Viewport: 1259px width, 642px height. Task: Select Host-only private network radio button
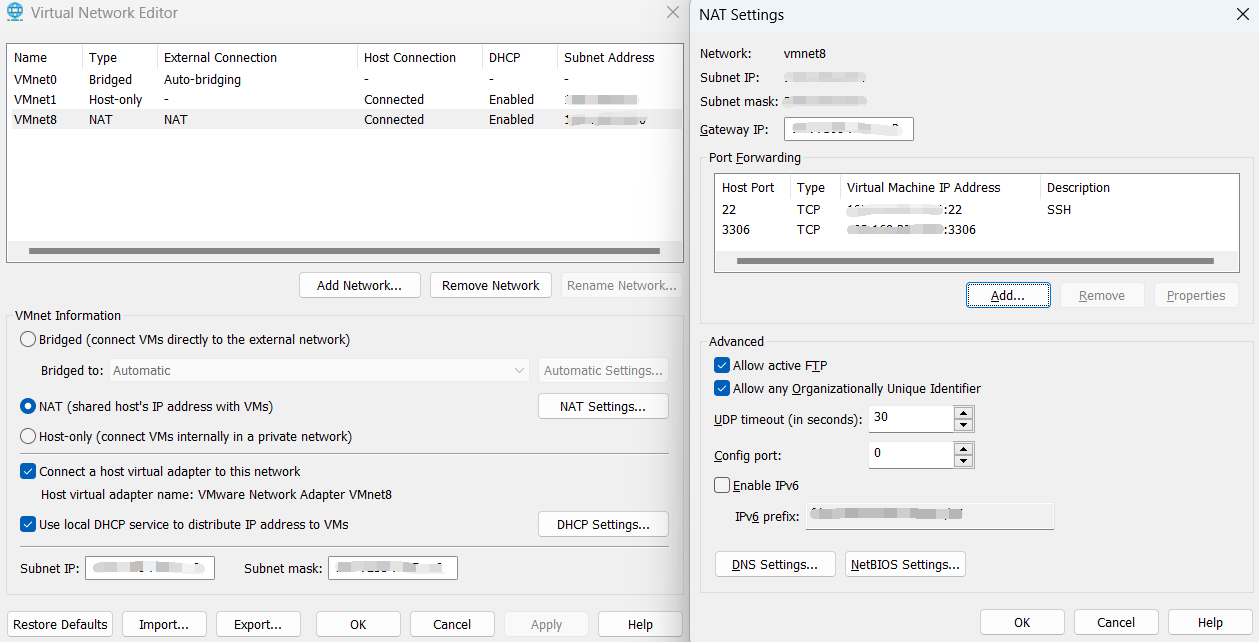[x=28, y=437]
